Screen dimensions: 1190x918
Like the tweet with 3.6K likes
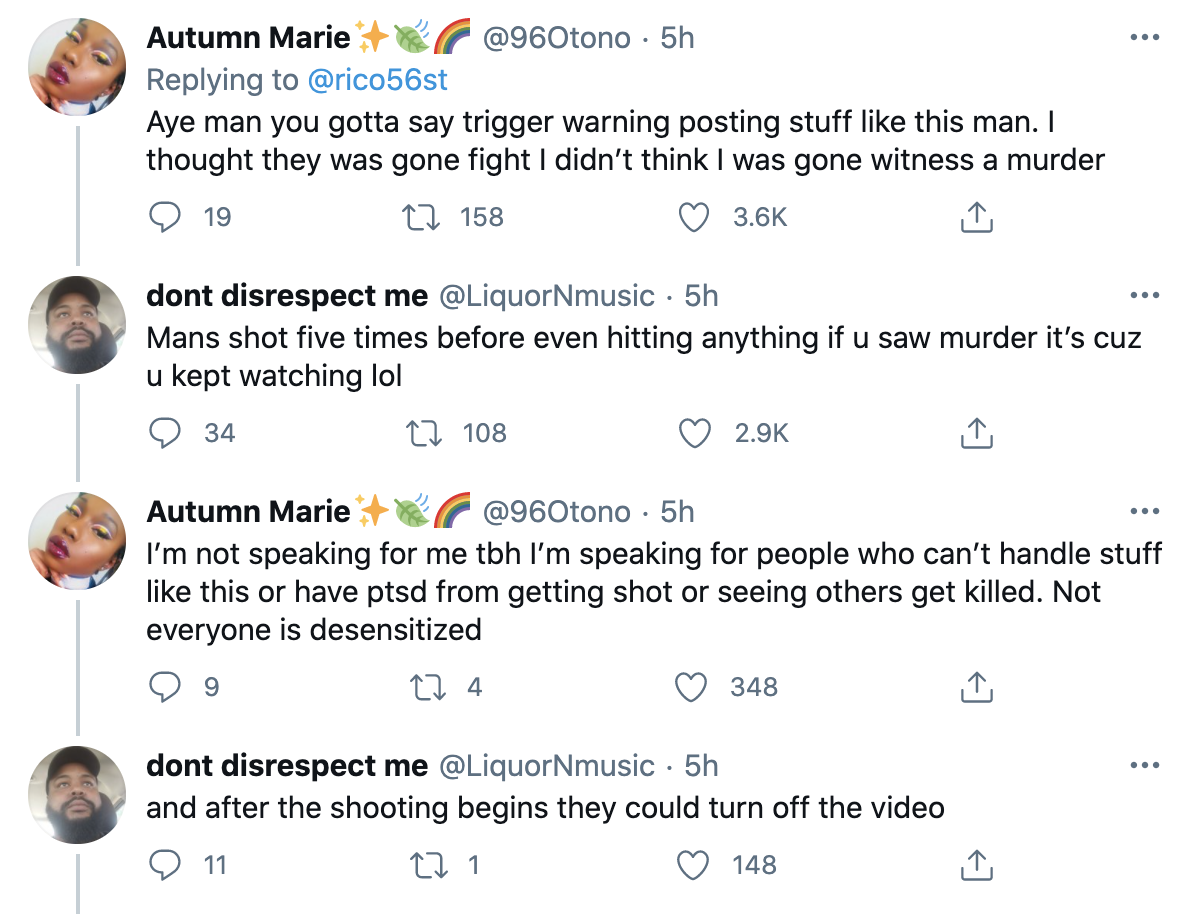[x=694, y=217]
